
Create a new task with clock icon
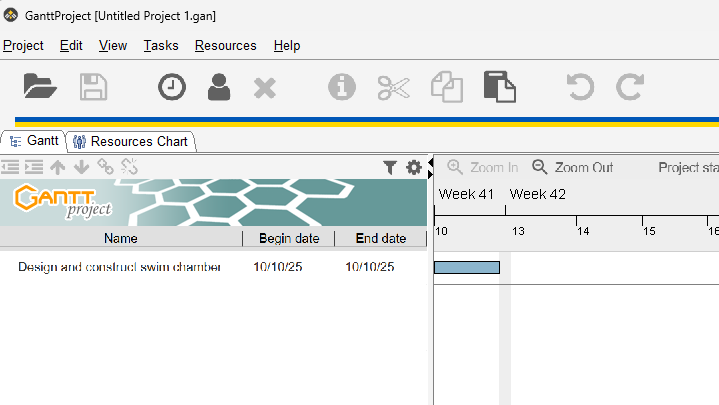(171, 87)
